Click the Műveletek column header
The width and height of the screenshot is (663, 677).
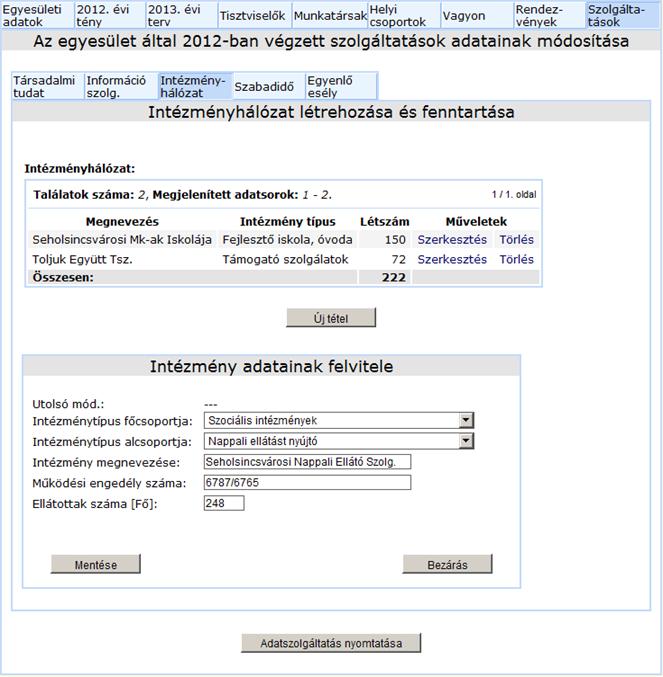click(476, 222)
